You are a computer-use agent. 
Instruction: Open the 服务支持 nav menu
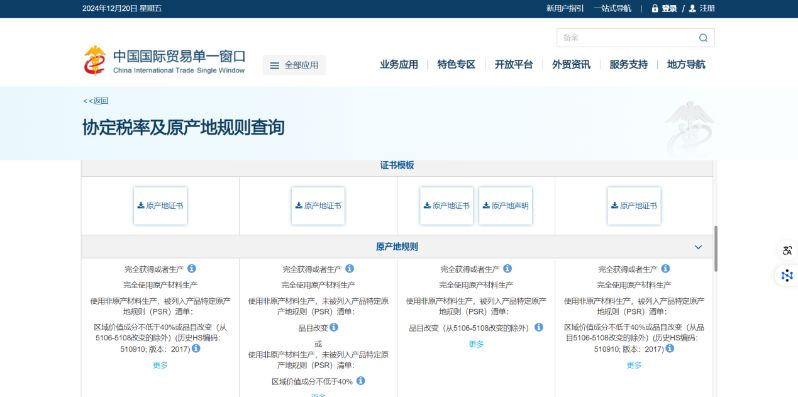629,65
